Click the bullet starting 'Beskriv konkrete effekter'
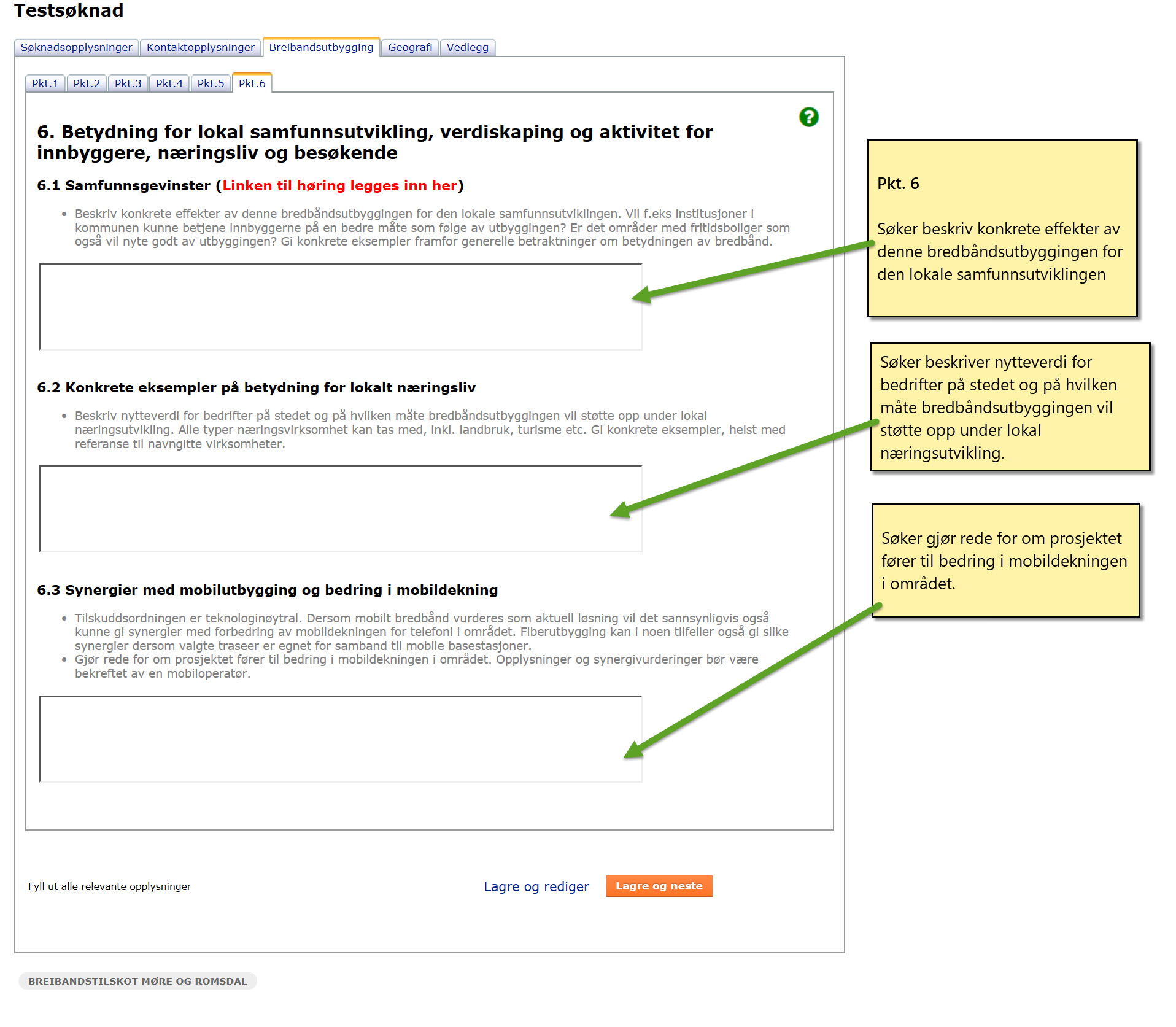 pyautogui.click(x=432, y=227)
